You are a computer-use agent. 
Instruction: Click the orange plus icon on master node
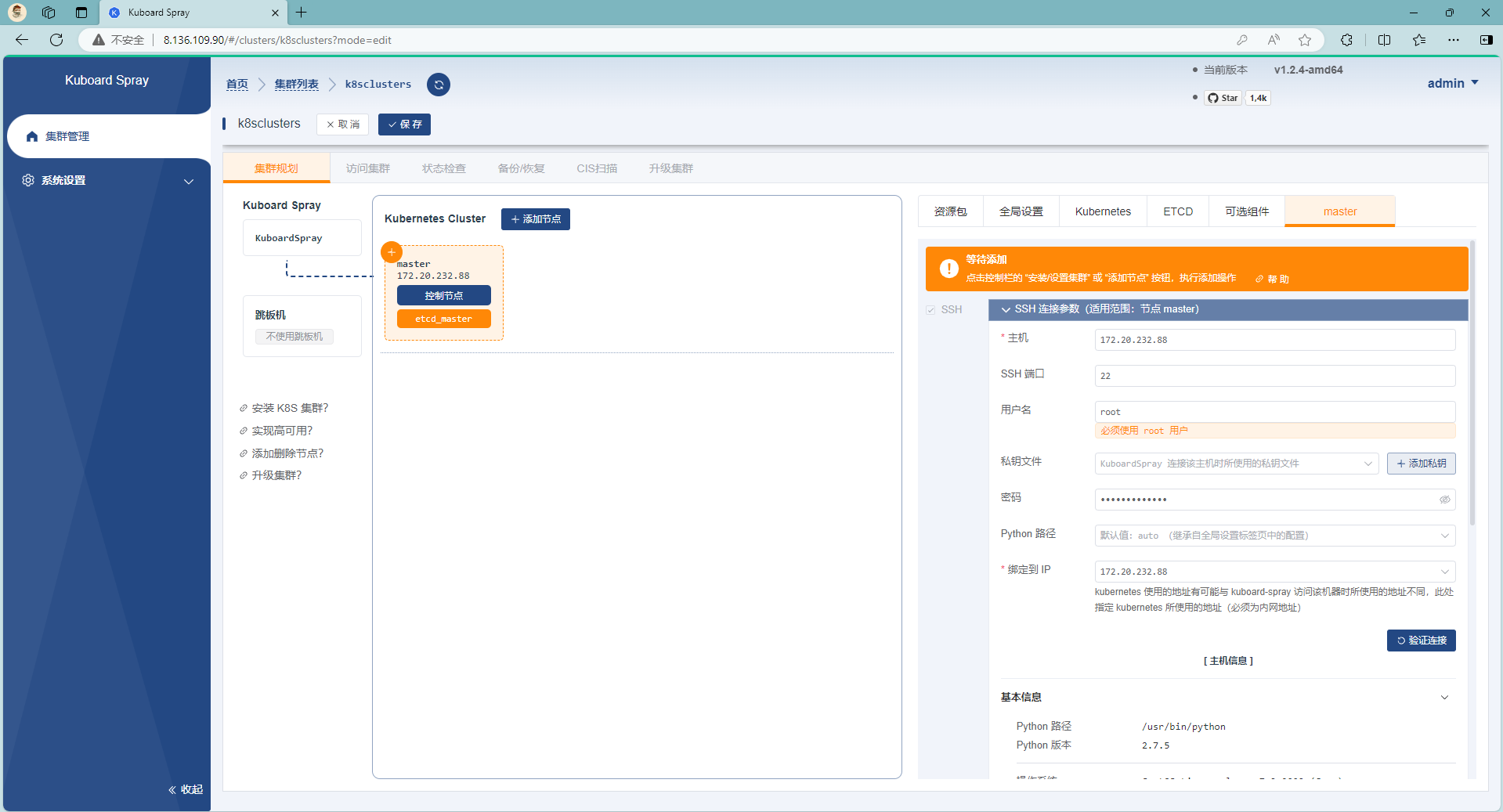392,252
